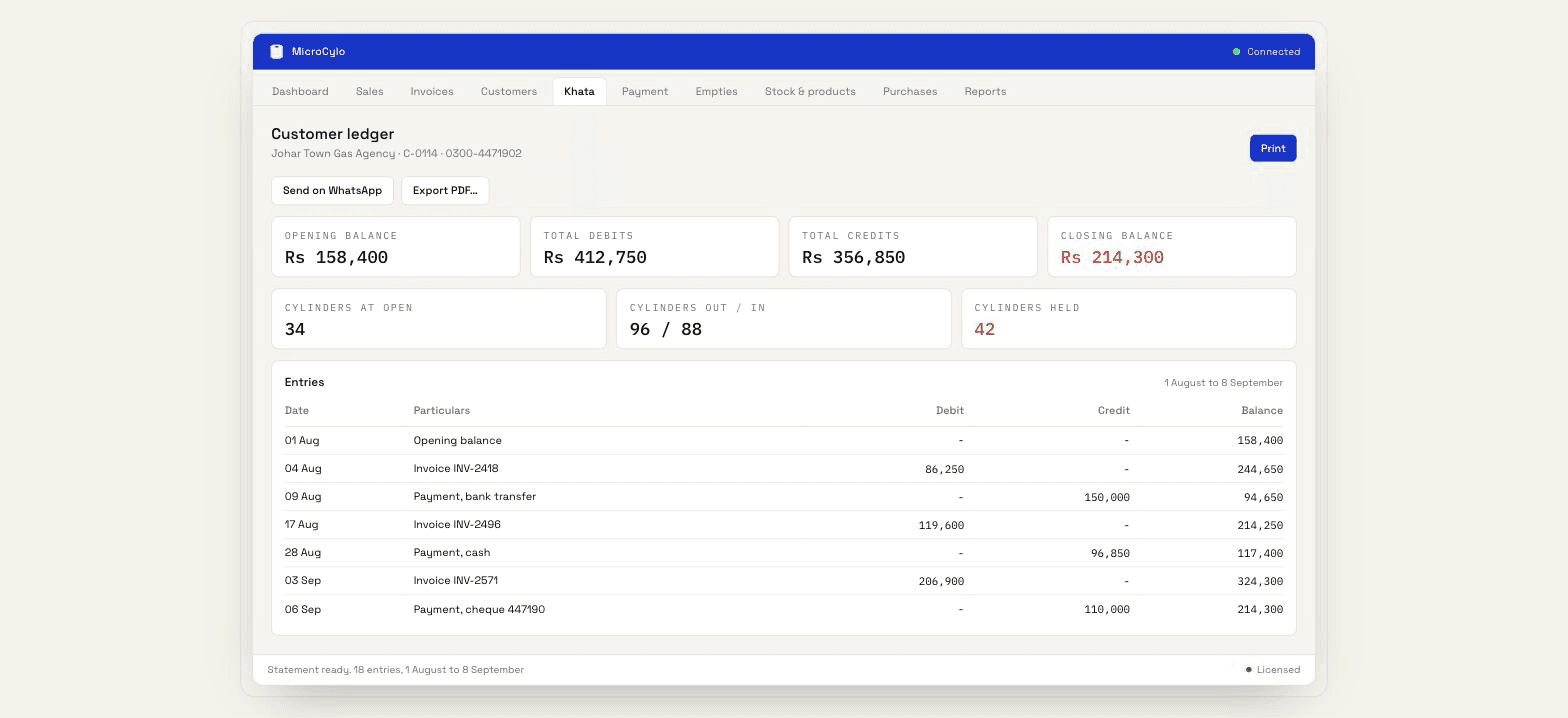The width and height of the screenshot is (1568, 718).
Task: Click the Johar Town Gas Agency subtitle
Action: pyautogui.click(x=396, y=153)
